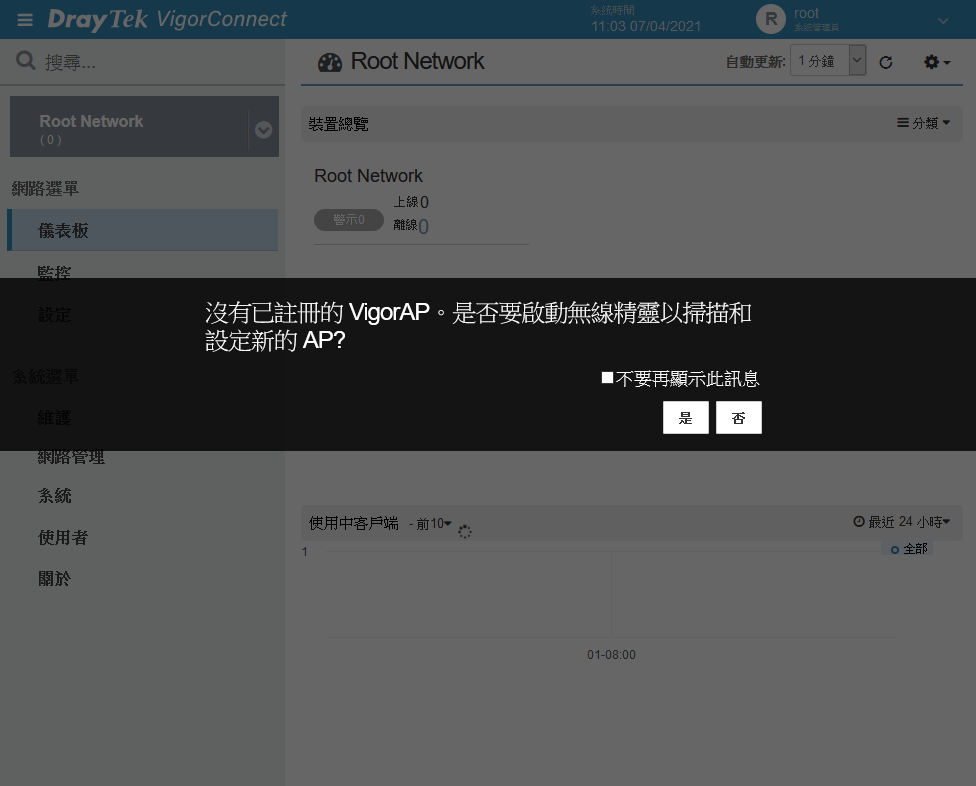Click the search magnifier icon
Viewport: 976px width, 786px height.
(x=26, y=62)
